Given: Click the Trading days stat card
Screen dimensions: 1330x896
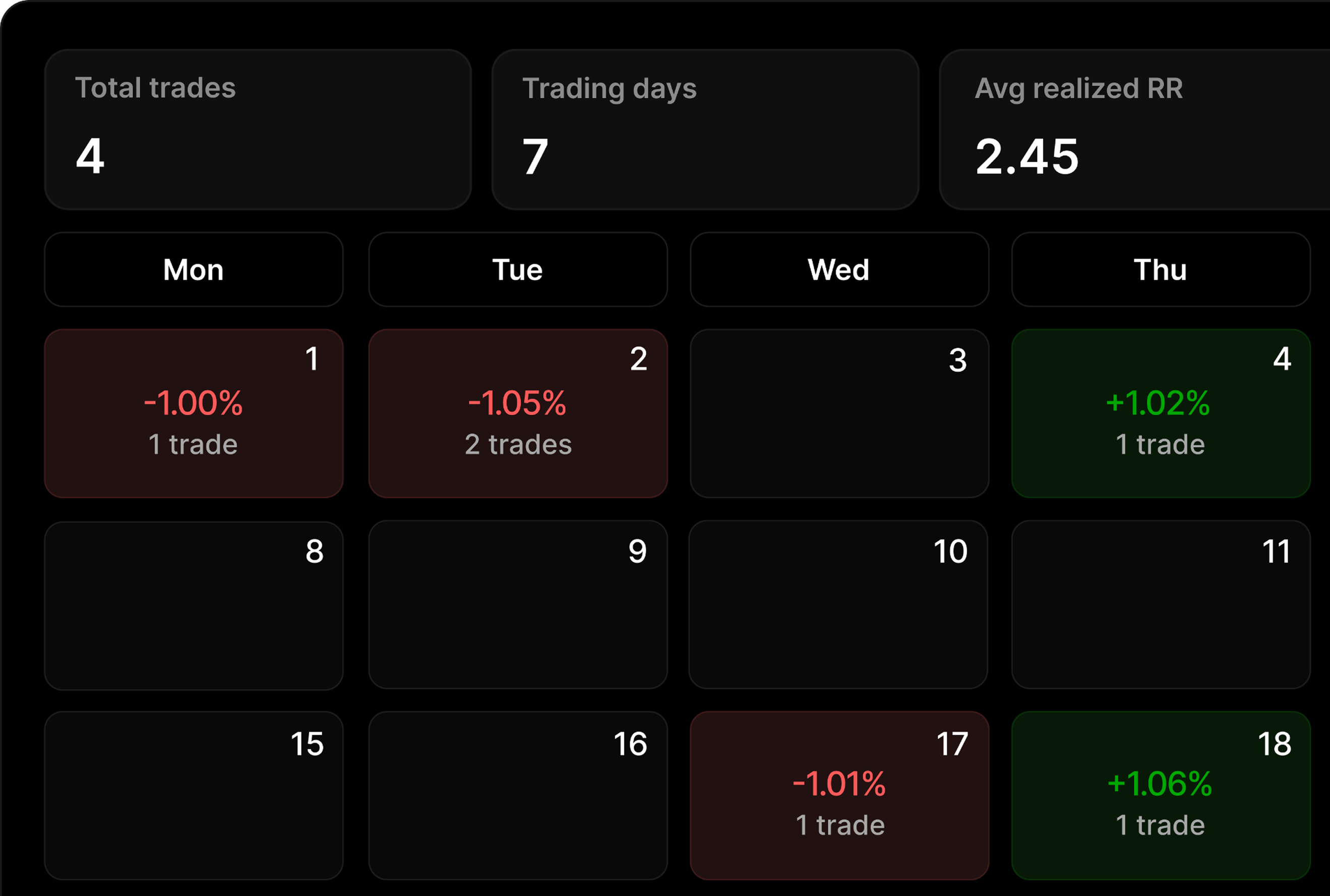Looking at the screenshot, I should [x=705, y=129].
